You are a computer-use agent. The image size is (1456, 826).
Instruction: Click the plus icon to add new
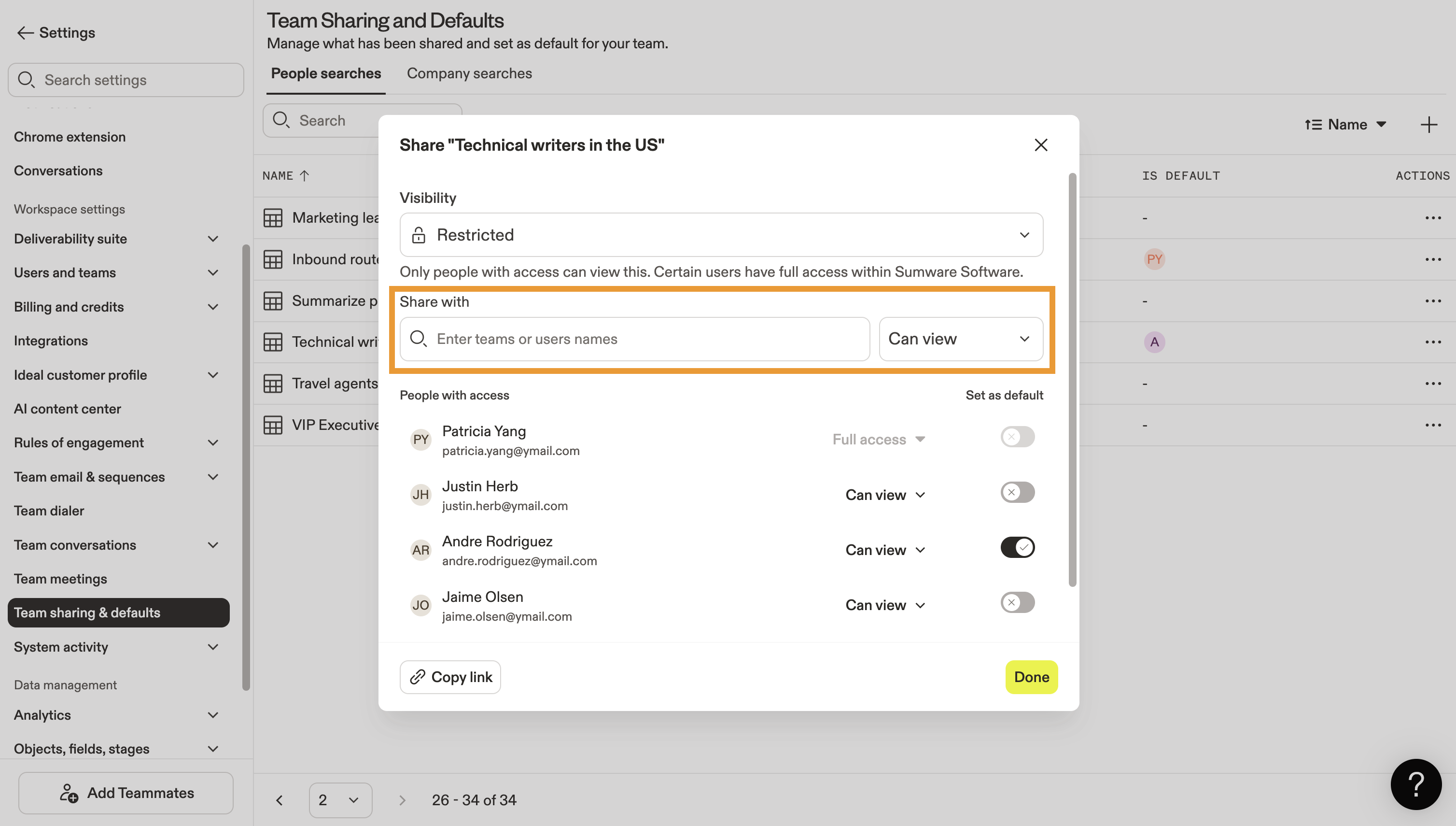[1429, 125]
